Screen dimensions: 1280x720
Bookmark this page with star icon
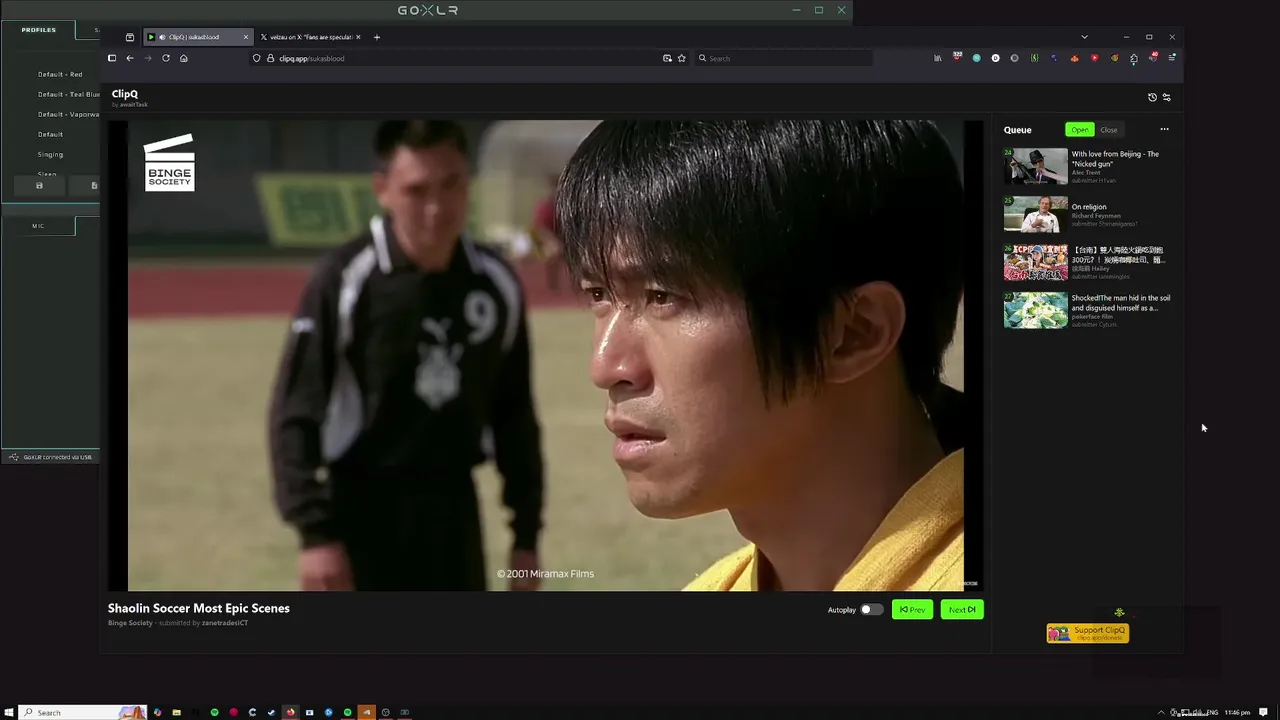coord(682,58)
